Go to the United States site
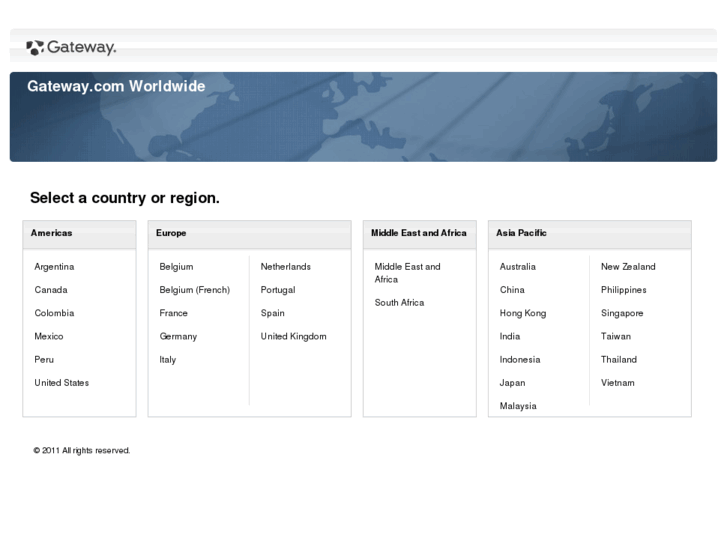This screenshot has width=727, height=545. coord(62,383)
